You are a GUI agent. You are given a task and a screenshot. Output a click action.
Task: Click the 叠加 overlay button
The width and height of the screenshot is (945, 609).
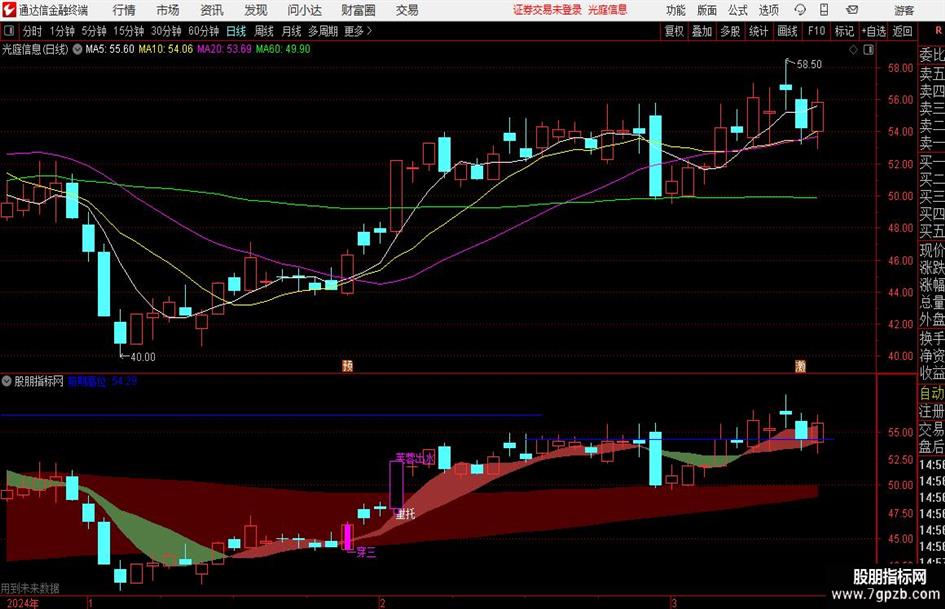[x=702, y=31]
